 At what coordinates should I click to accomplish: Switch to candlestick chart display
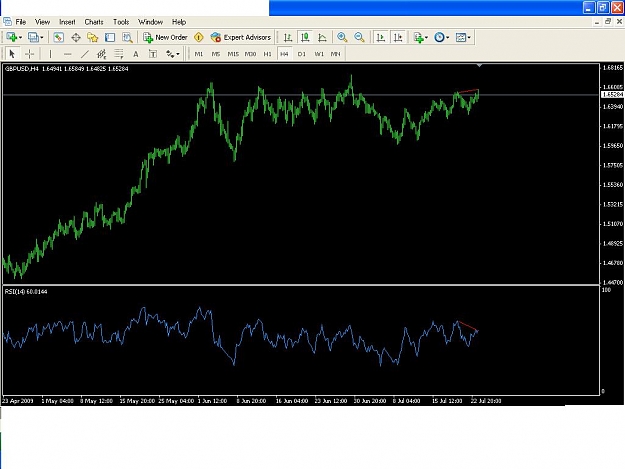point(305,37)
